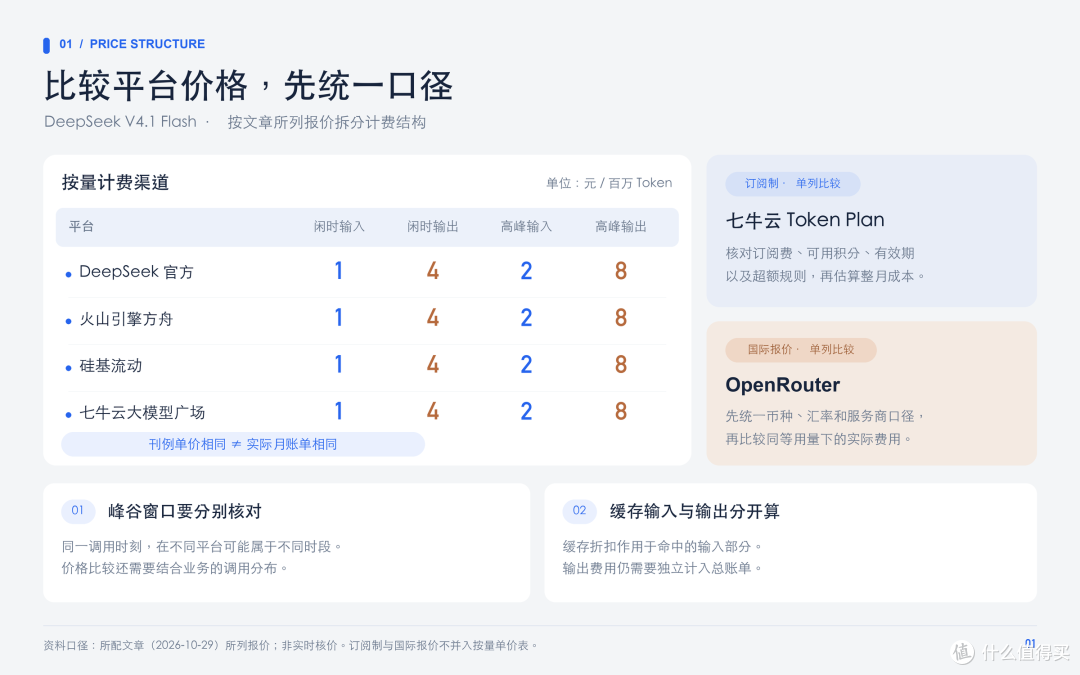The width and height of the screenshot is (1080, 675).
Task: Click the 'OpenRouter' card title
Action: tap(782, 384)
